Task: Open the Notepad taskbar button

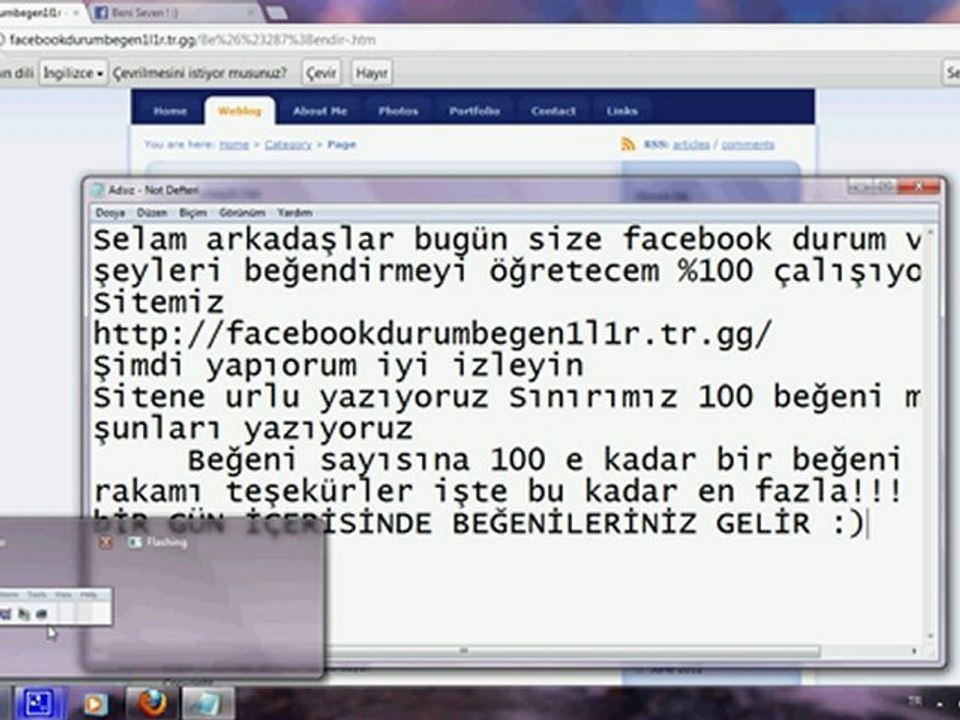Action: tap(209, 703)
